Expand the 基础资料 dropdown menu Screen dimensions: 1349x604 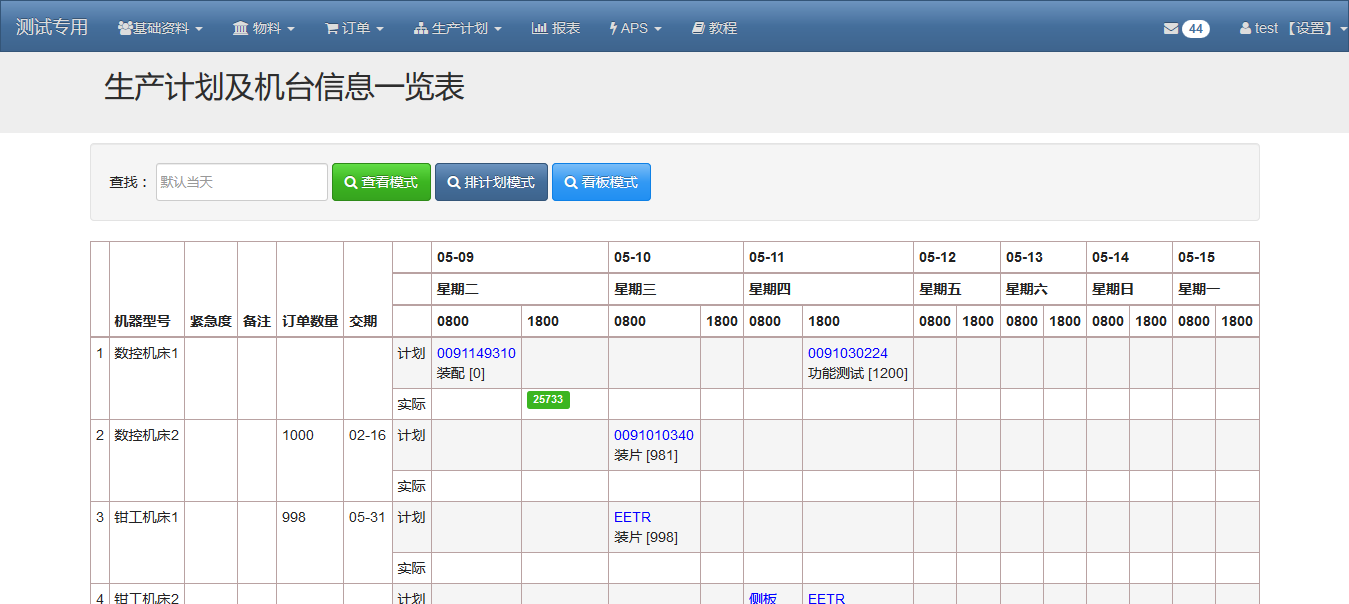(160, 29)
